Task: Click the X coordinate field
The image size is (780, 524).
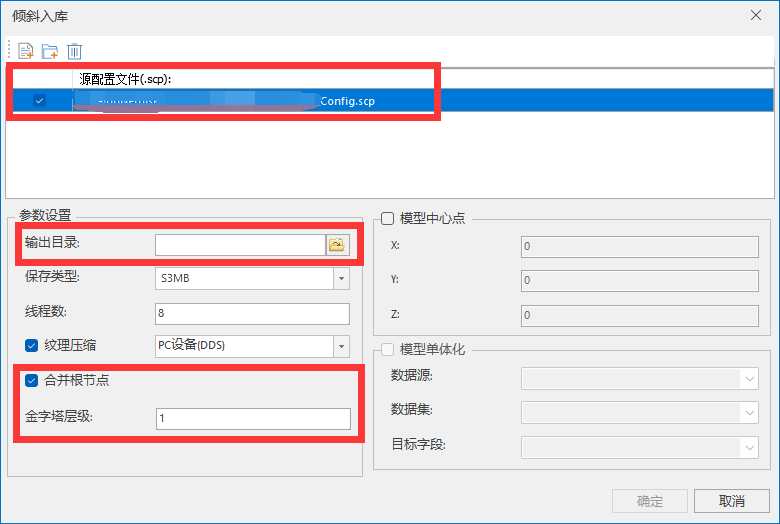Action: click(x=640, y=246)
